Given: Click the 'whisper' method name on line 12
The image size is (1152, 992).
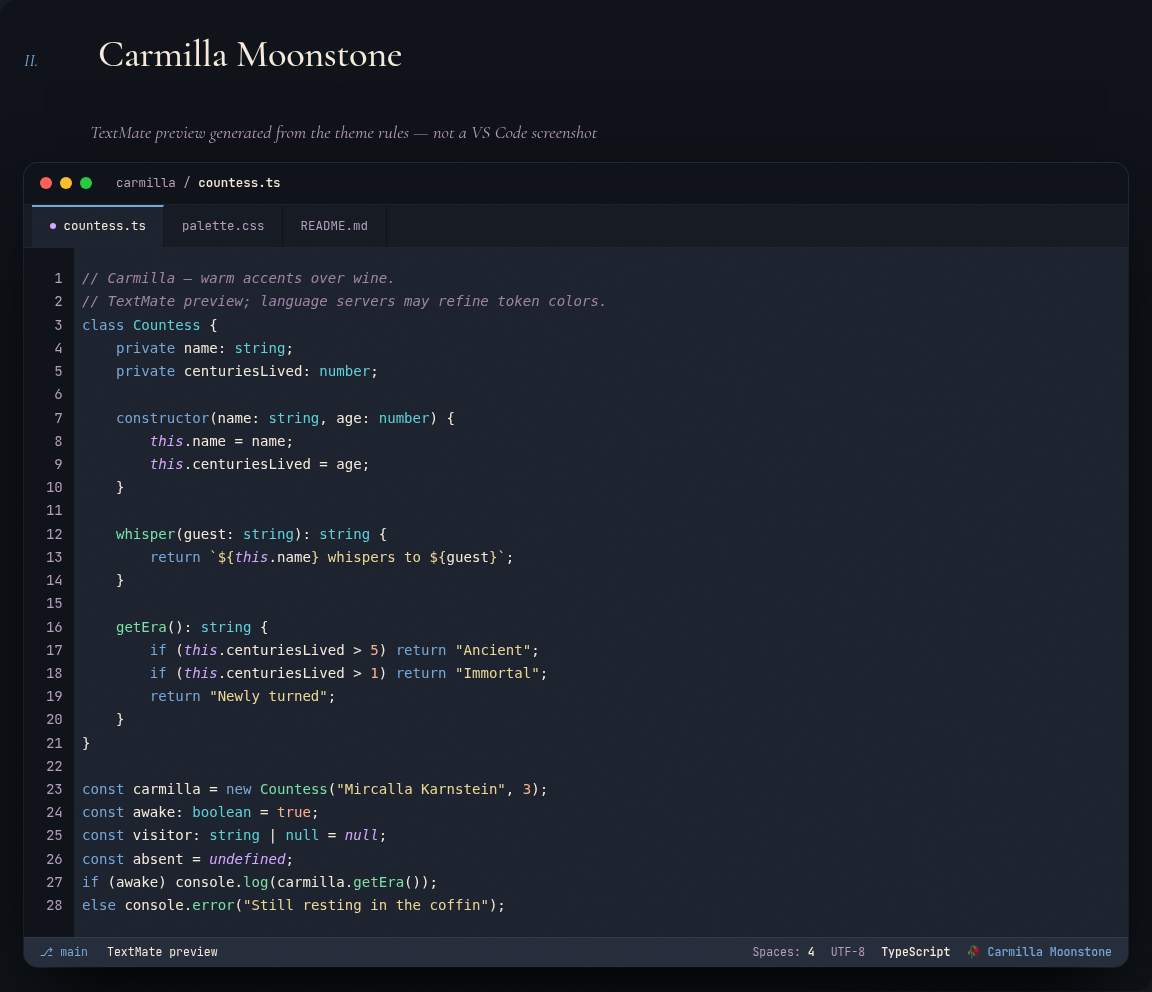Looking at the screenshot, I should pyautogui.click(x=145, y=534).
